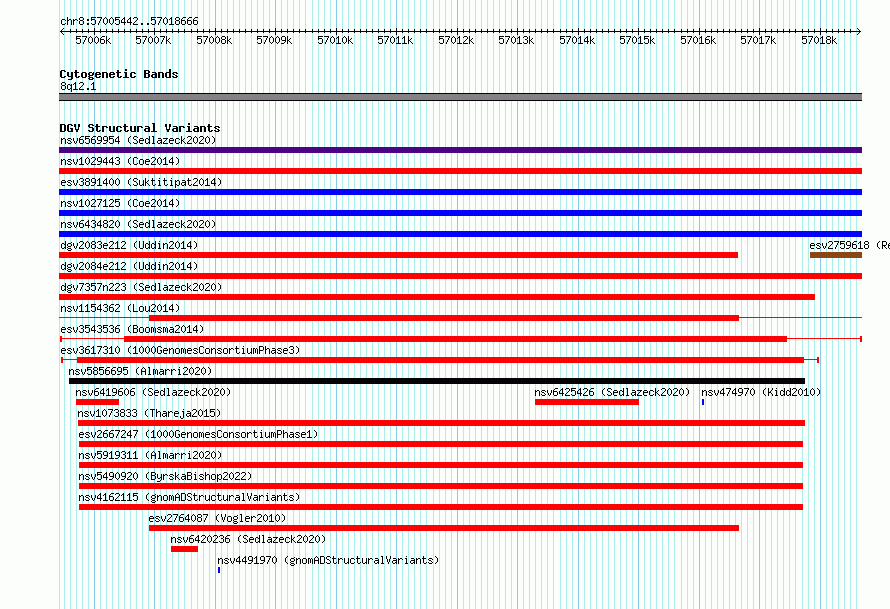Open dgv2083e212 (Uddin2014) label
This screenshot has width=890, height=609.
129,245
